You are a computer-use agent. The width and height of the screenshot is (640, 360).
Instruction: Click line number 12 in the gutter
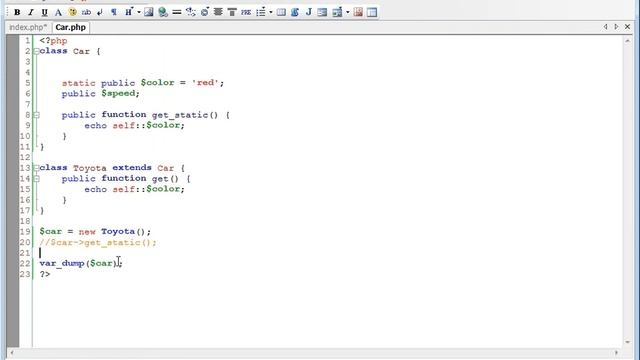25,157
